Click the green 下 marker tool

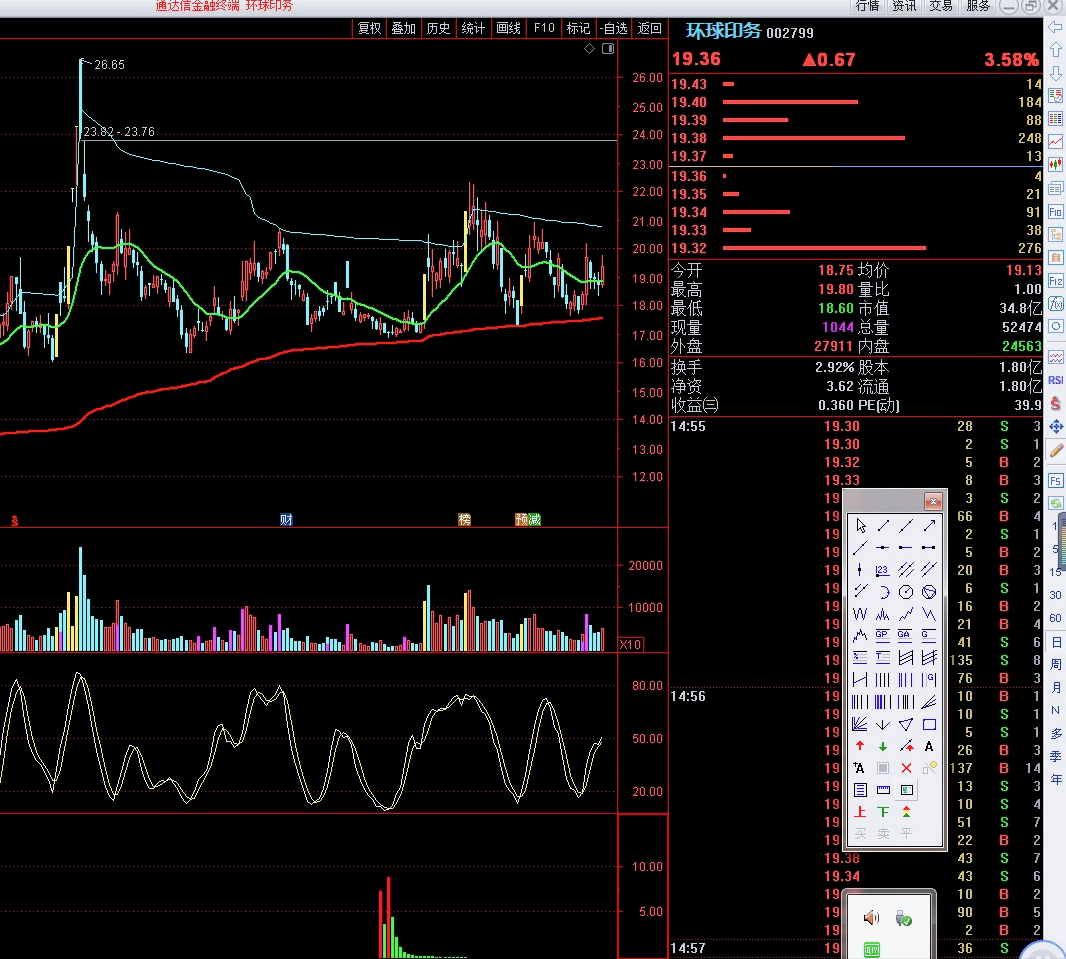(x=882, y=812)
